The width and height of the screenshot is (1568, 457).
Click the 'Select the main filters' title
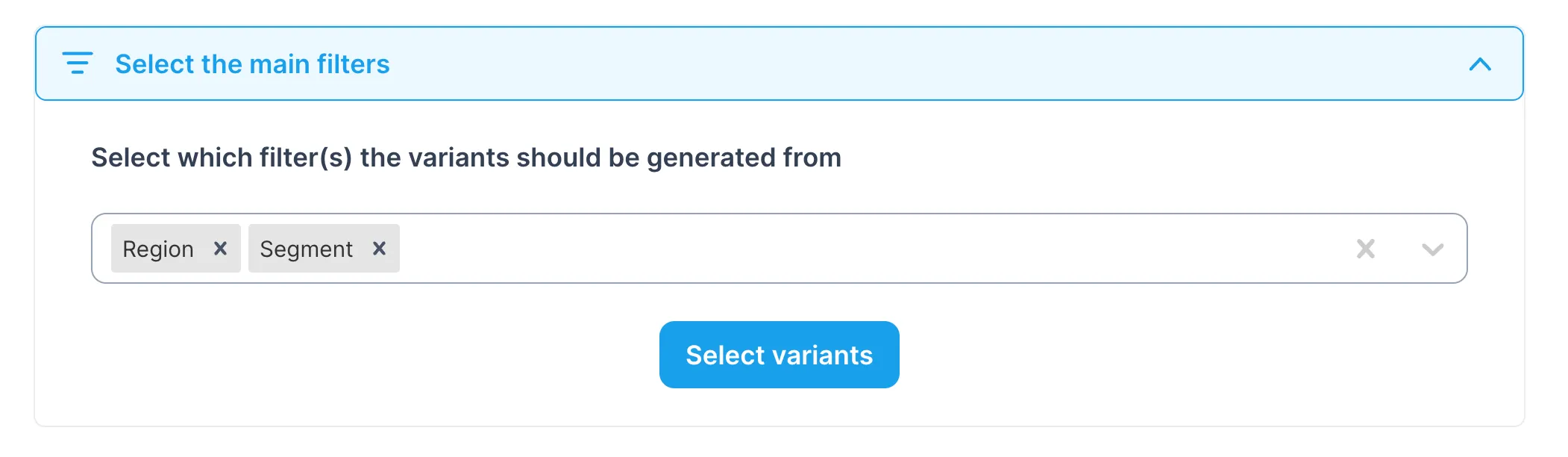point(252,64)
